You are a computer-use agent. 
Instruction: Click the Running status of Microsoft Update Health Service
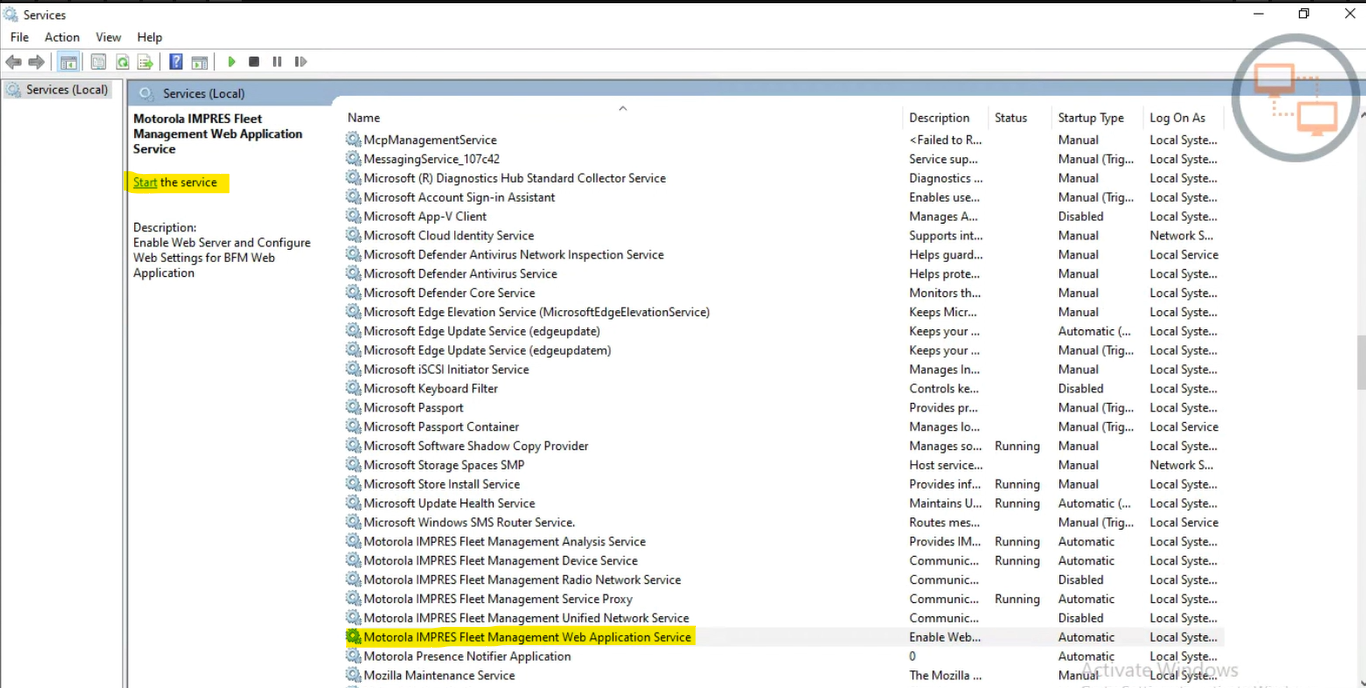1017,503
